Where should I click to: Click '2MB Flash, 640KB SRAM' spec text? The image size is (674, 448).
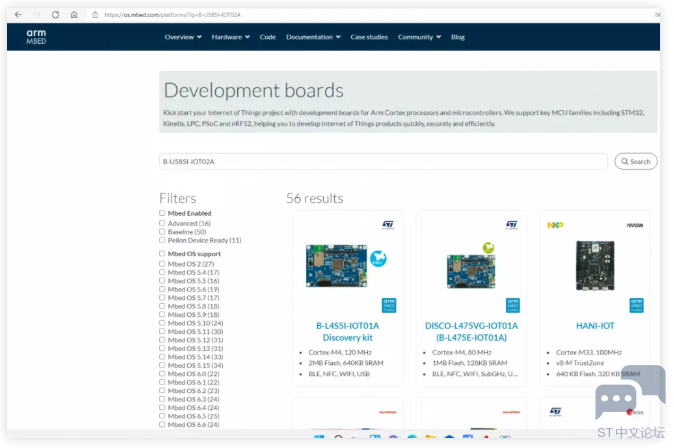point(346,363)
